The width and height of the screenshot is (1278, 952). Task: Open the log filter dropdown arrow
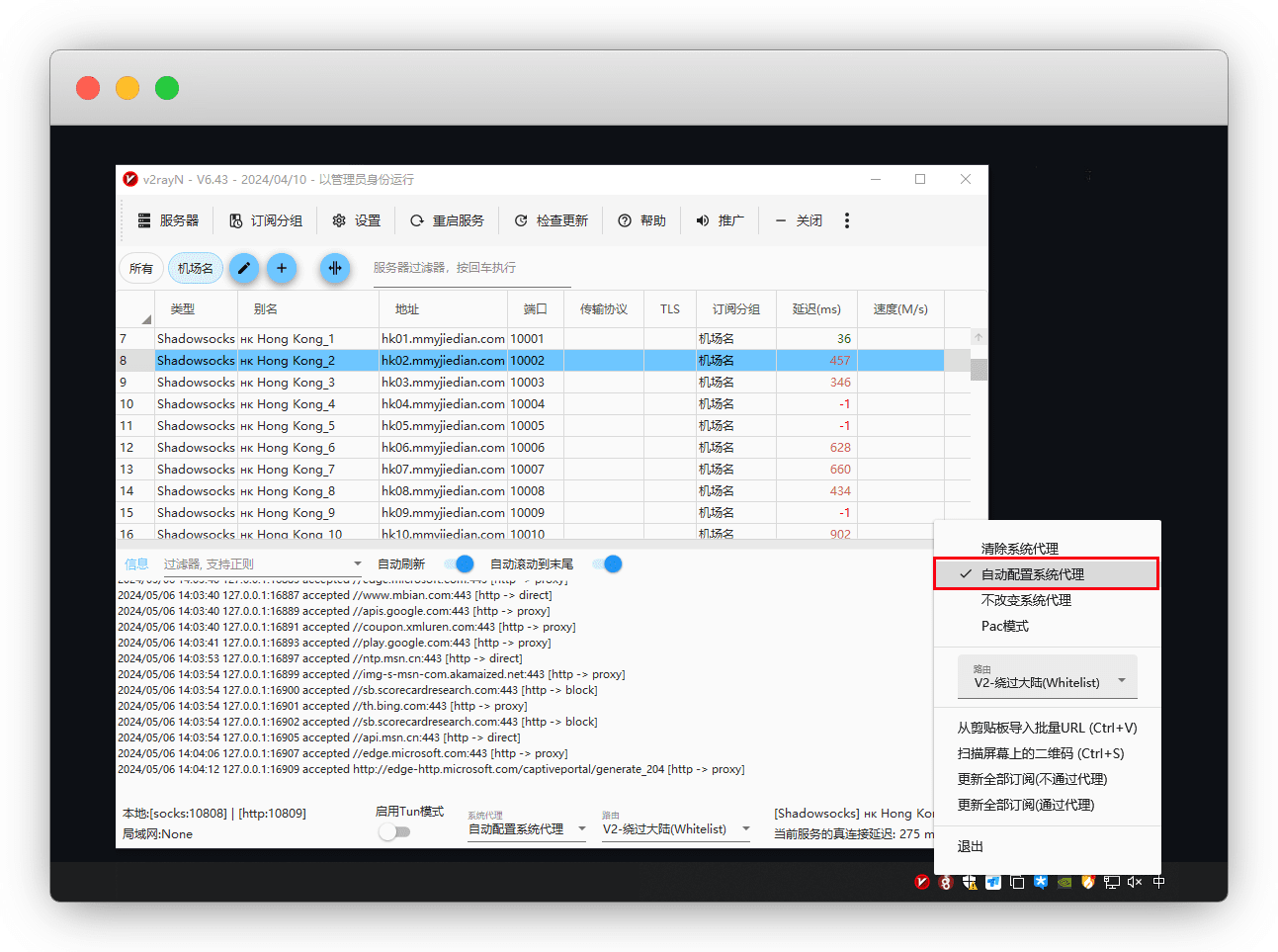pos(358,564)
